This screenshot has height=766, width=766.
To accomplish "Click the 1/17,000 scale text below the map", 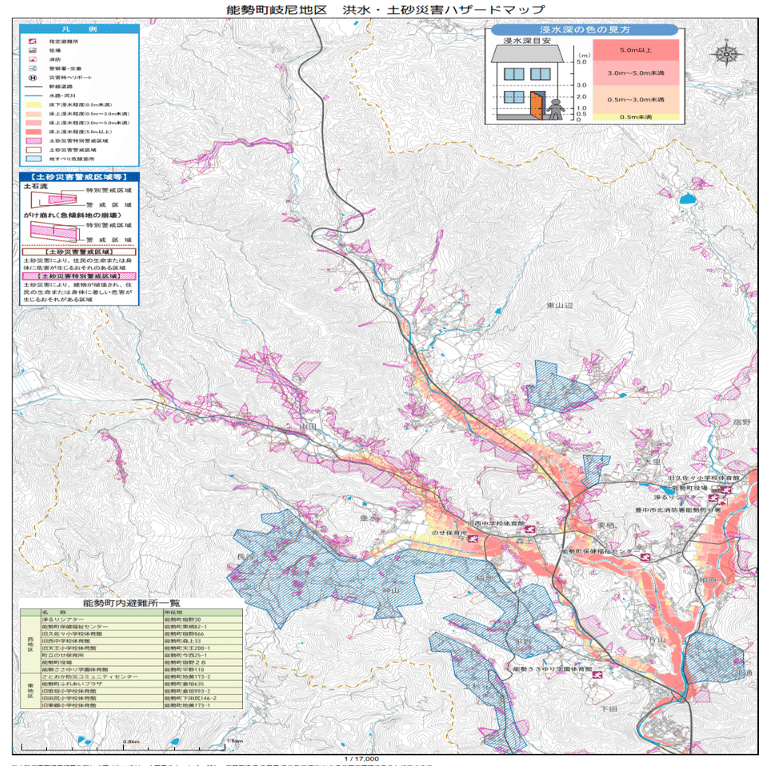I will click(362, 759).
